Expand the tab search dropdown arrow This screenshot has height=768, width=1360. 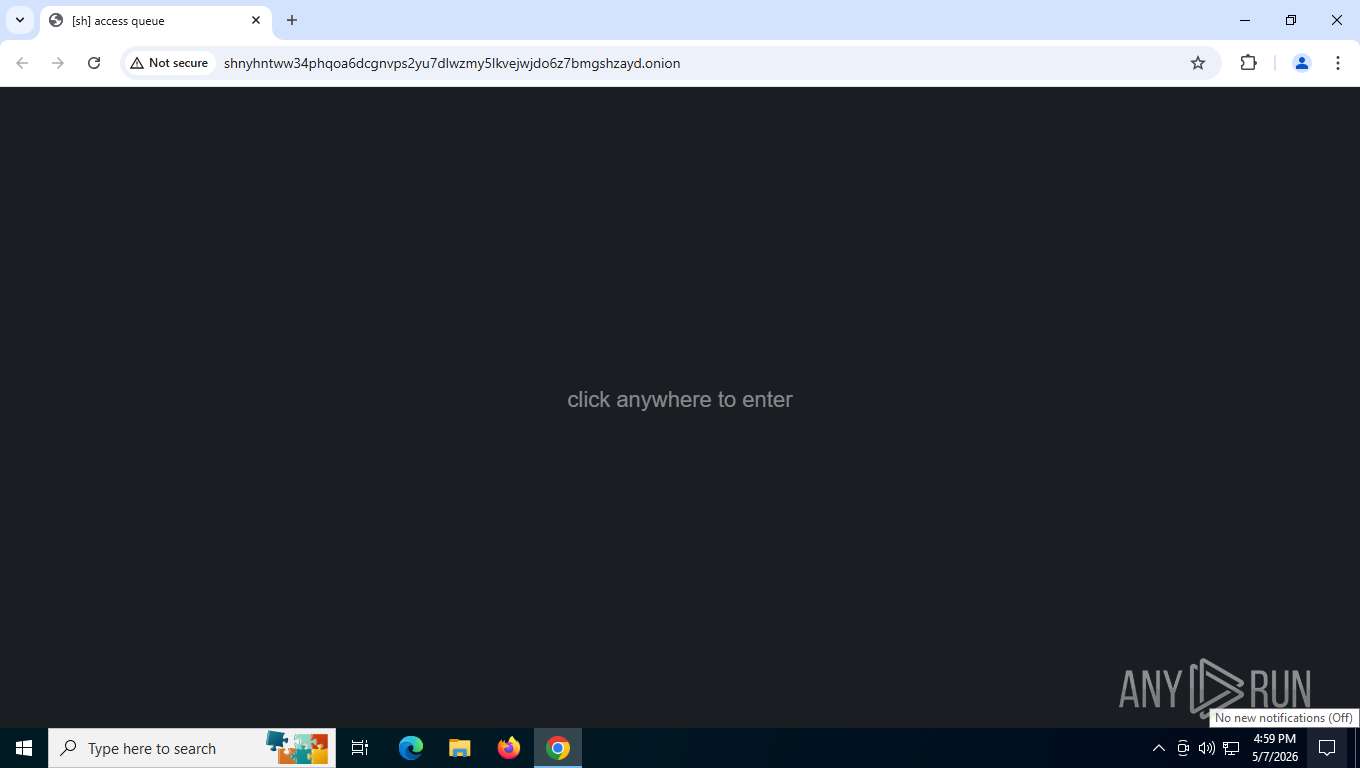tap(20, 20)
